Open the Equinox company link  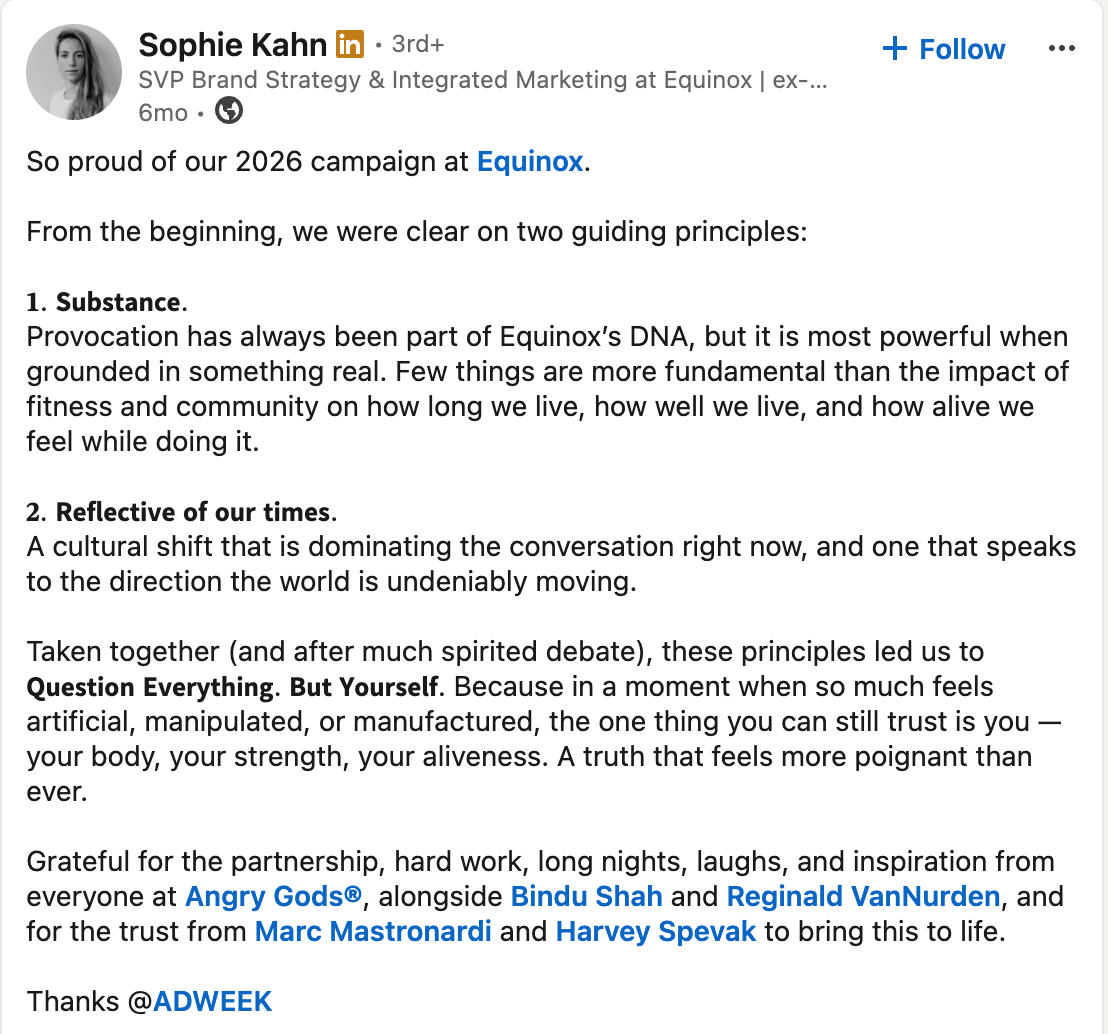tap(530, 162)
